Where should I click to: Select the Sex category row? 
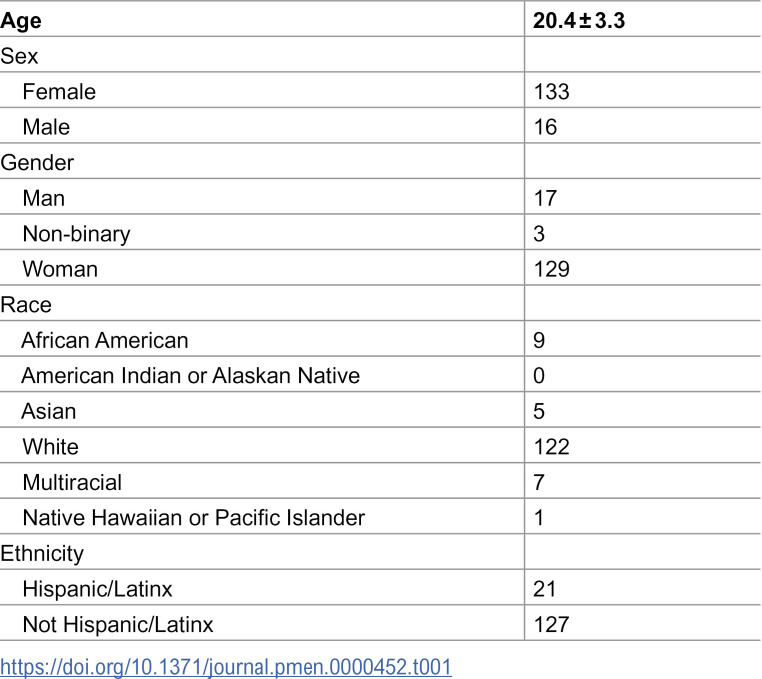[x=381, y=56]
